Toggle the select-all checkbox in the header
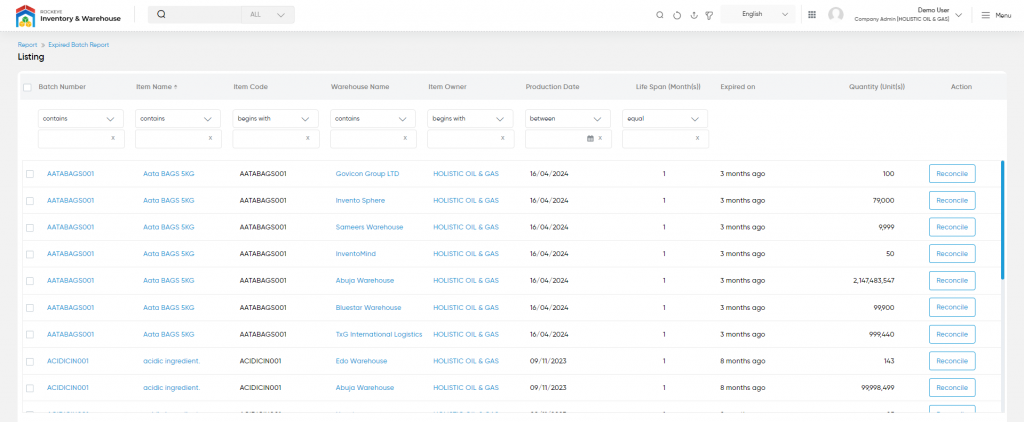The height and width of the screenshot is (422, 1024). pos(27,88)
